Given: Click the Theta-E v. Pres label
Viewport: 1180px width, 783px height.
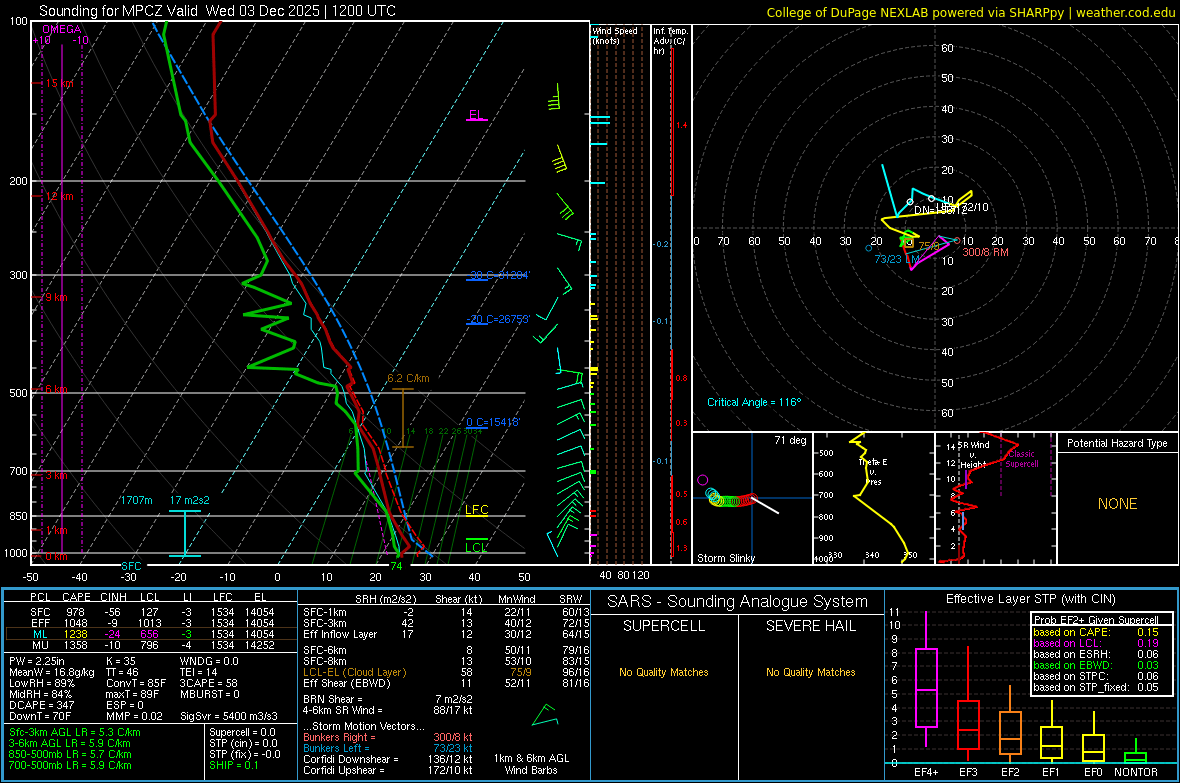Looking at the screenshot, I should (x=873, y=472).
